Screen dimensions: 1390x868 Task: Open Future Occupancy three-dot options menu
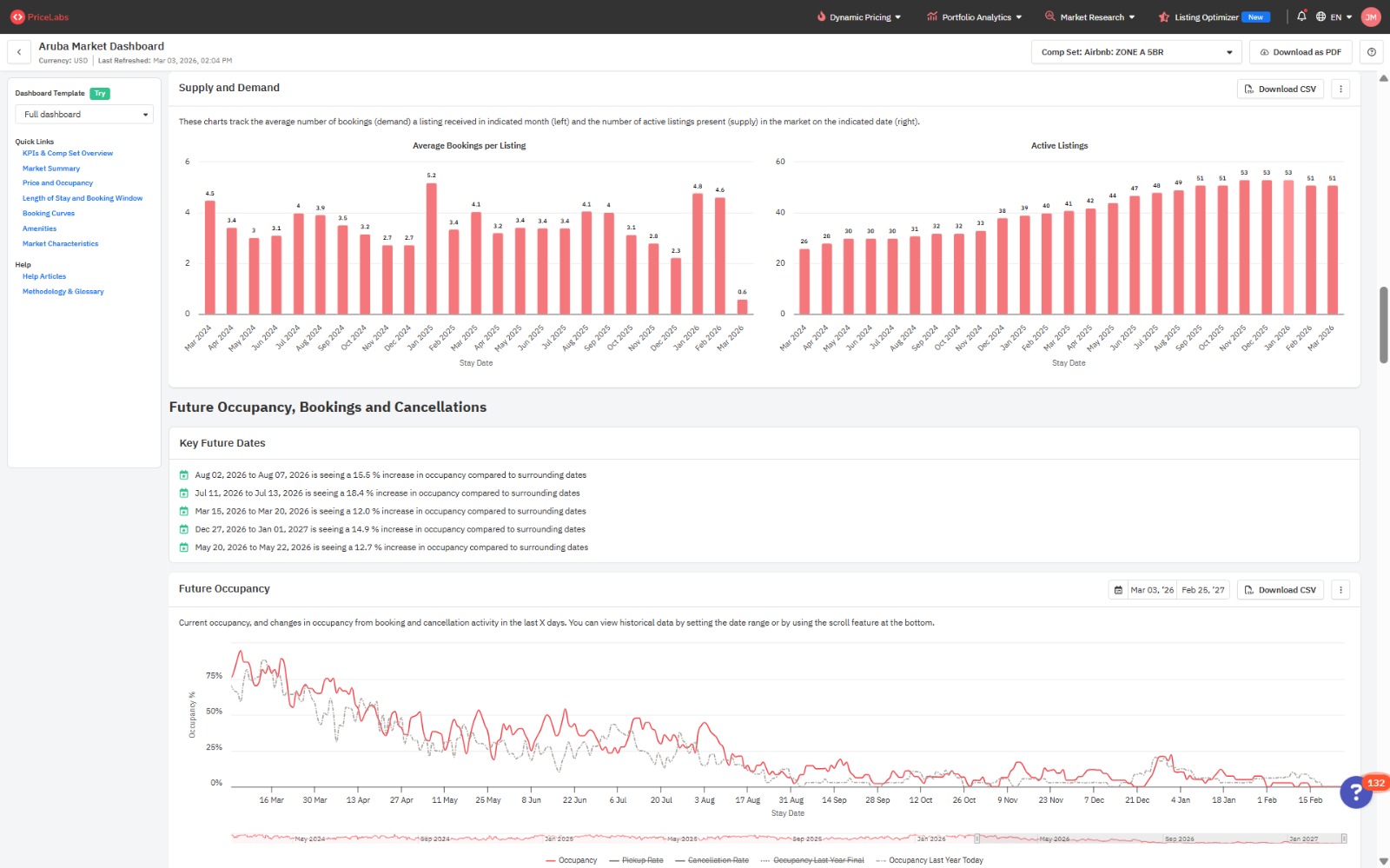tap(1340, 590)
